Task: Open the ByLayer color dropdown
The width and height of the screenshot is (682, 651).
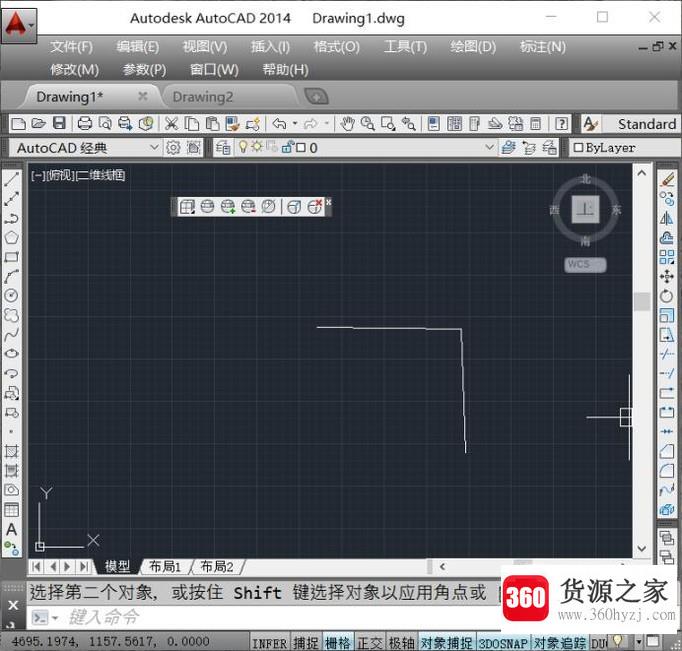Action: pyautogui.click(x=624, y=148)
